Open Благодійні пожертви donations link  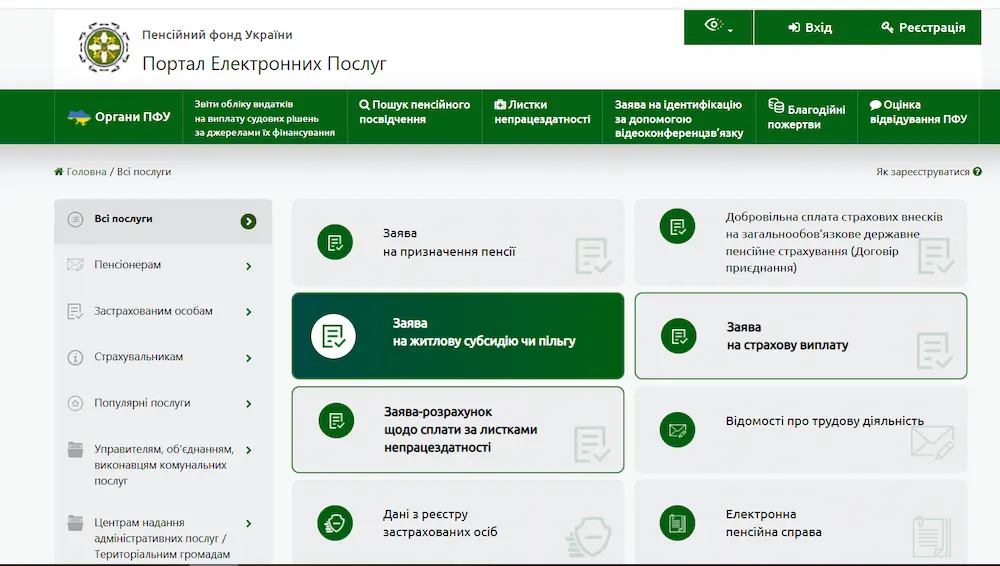pyautogui.click(x=806, y=117)
